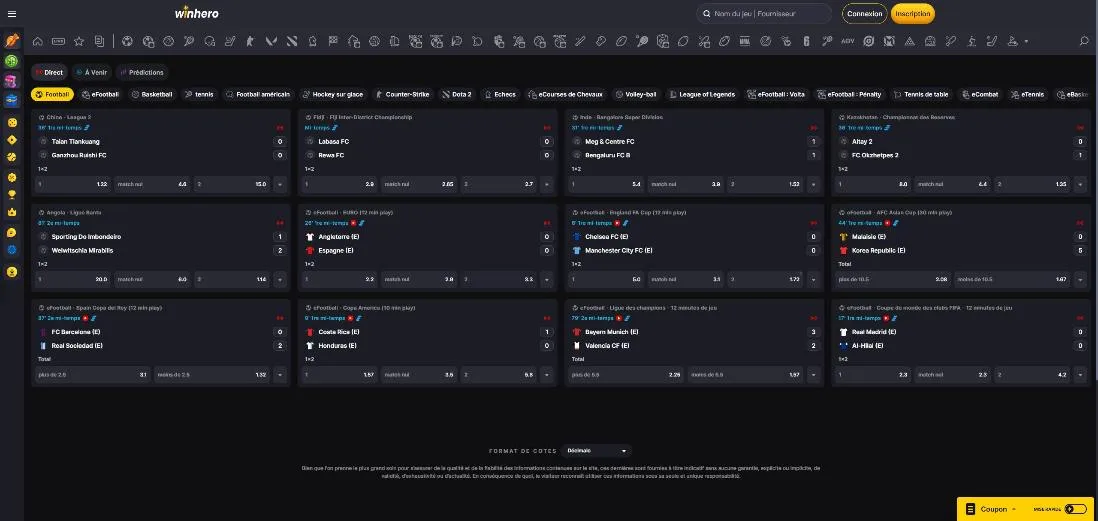
Task: Click the yellow dice icon in left sidebar
Action: tap(12, 123)
